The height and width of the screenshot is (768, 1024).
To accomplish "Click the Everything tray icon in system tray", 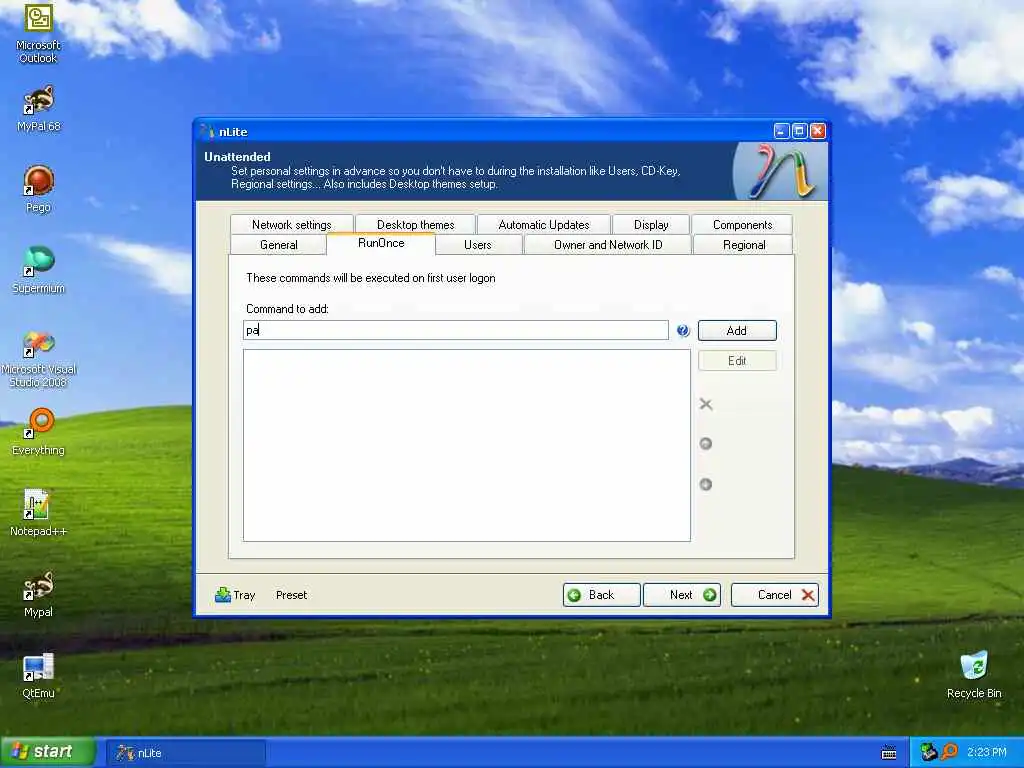I will coord(949,752).
